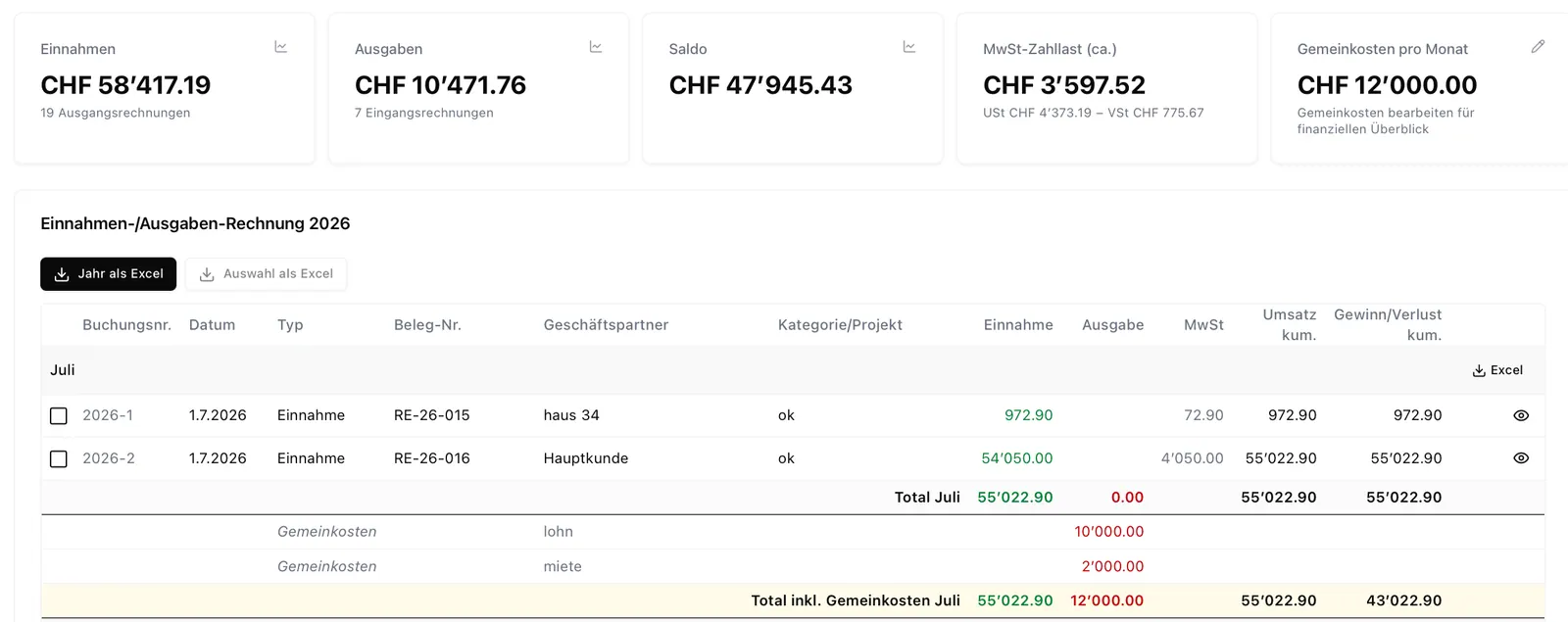
Task: Click 'Total inkl. Gemeinkosten Juli' label
Action: click(x=856, y=600)
